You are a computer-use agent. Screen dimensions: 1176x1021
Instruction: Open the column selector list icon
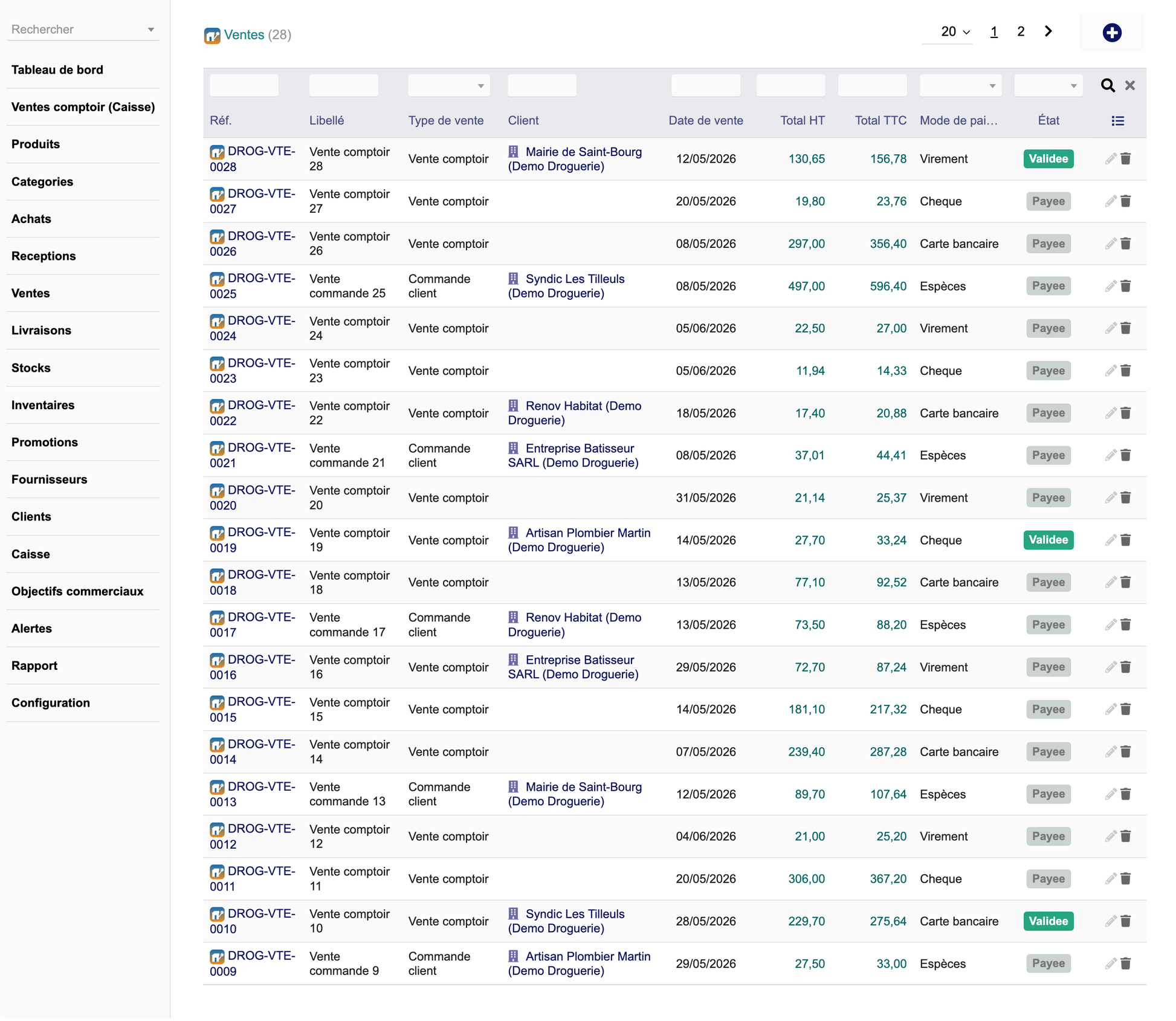click(x=1117, y=121)
